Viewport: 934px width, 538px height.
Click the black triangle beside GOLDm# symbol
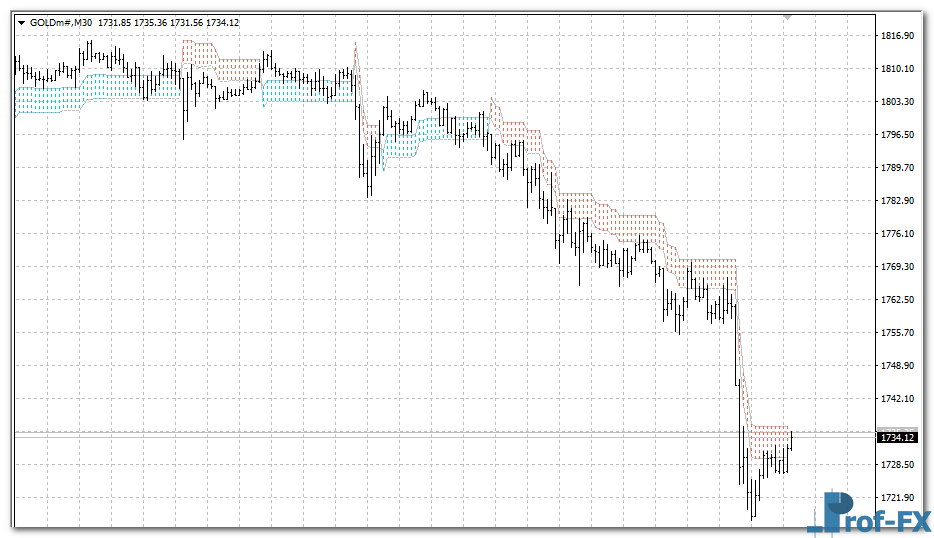(22, 22)
